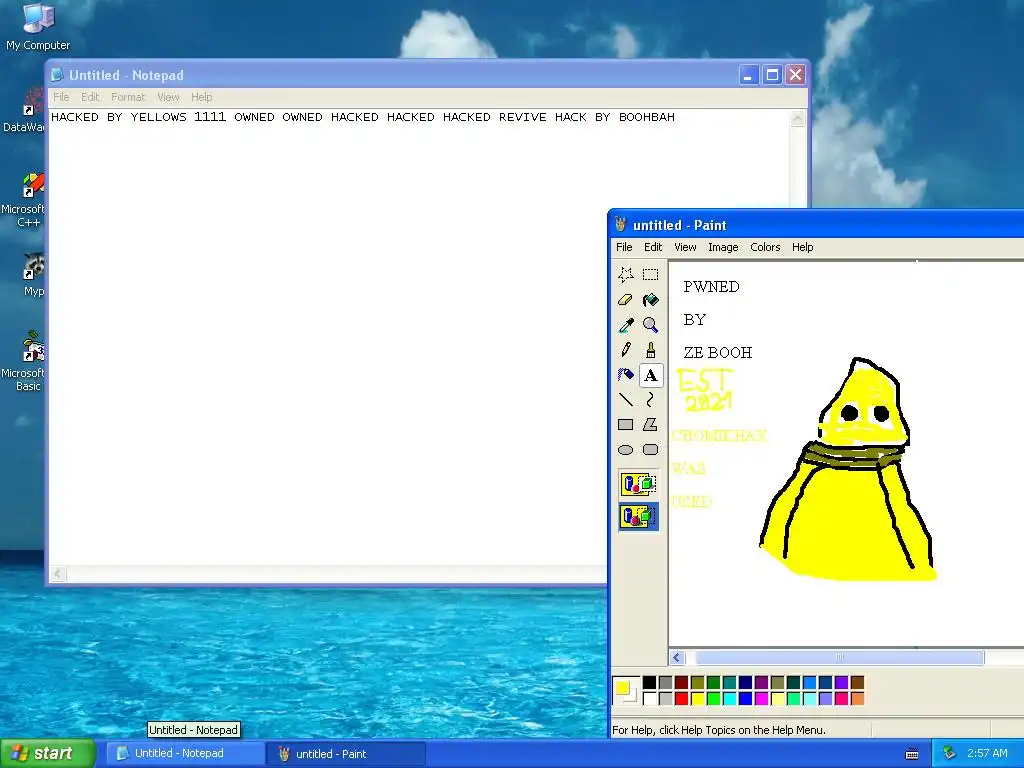Click the Start button

(47, 753)
